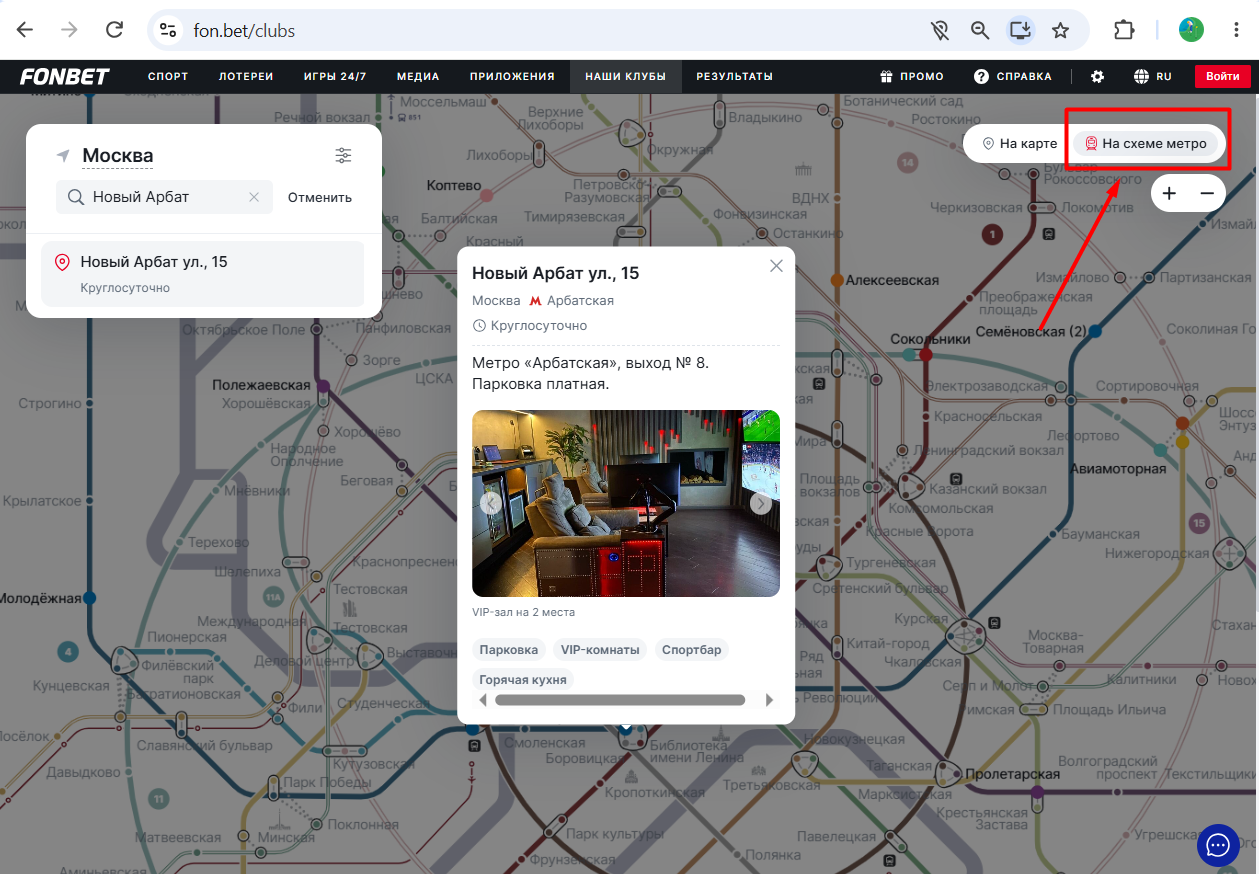Open the Chrome profile avatar

(1191, 30)
